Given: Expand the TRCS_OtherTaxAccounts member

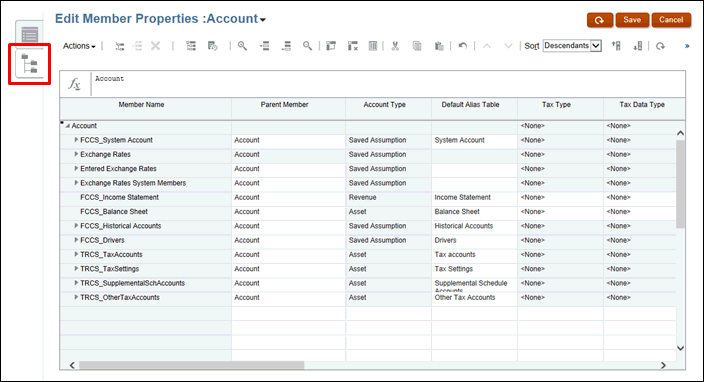Looking at the screenshot, I should point(76,298).
